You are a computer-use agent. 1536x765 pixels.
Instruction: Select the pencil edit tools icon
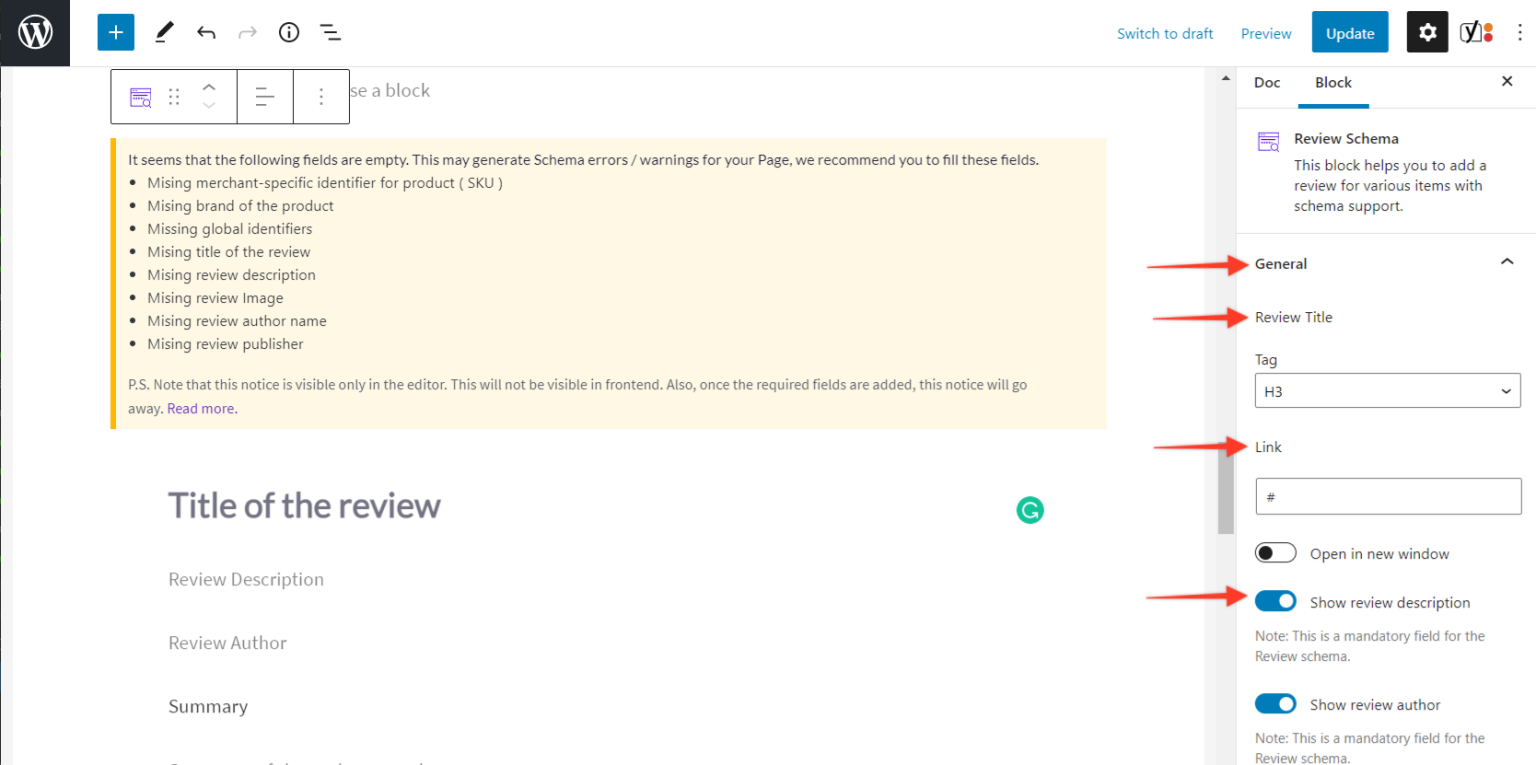point(164,33)
